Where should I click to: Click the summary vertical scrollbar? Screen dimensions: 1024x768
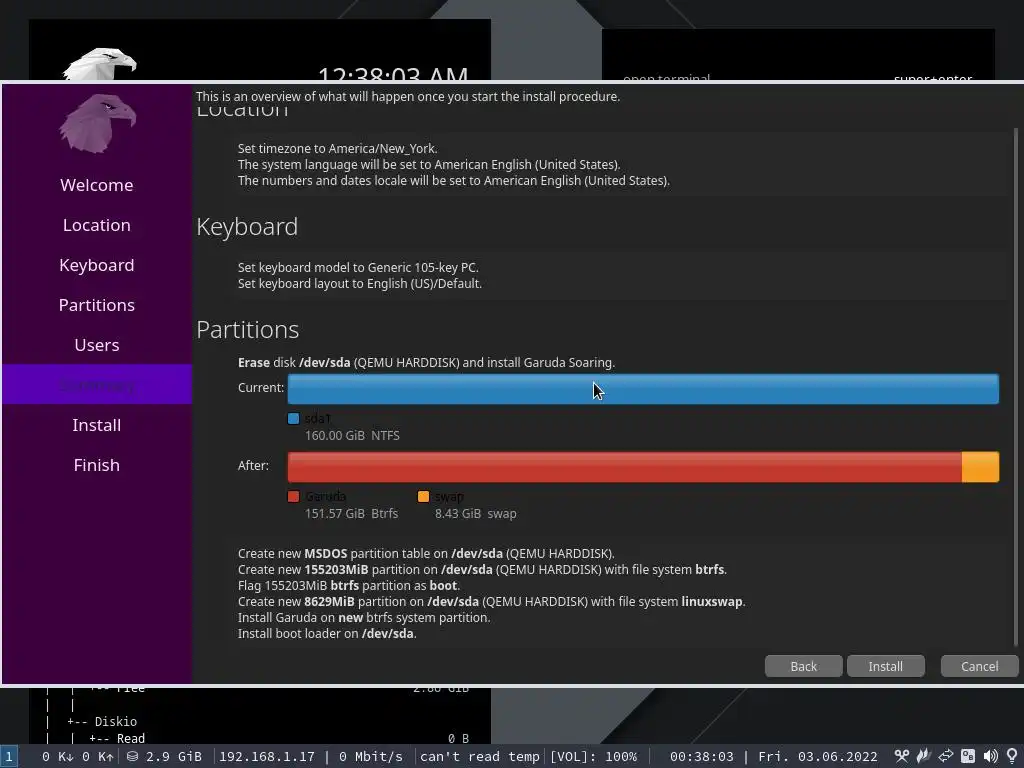(x=1016, y=385)
